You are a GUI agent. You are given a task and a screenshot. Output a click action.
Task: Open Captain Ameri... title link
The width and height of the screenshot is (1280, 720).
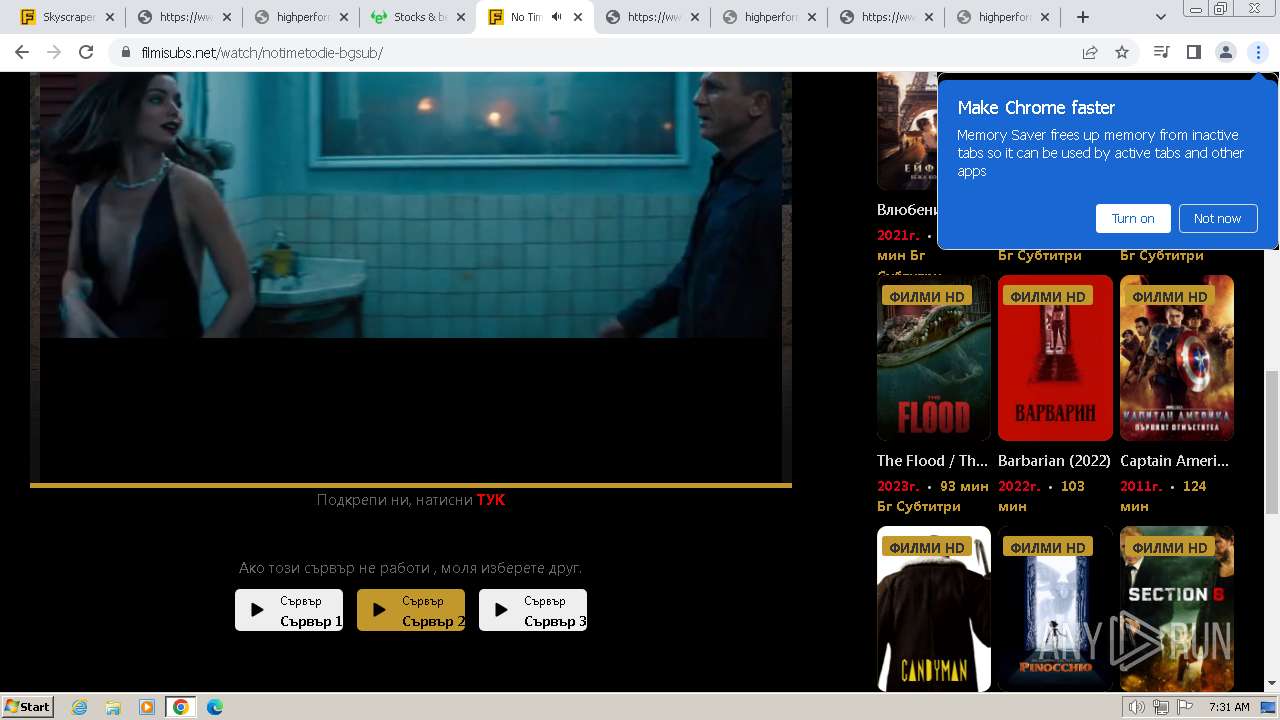[1174, 461]
